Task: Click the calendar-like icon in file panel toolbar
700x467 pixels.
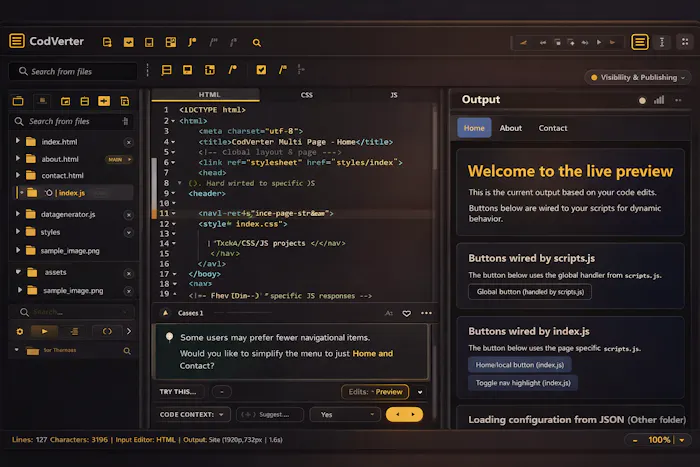Action: (66, 101)
